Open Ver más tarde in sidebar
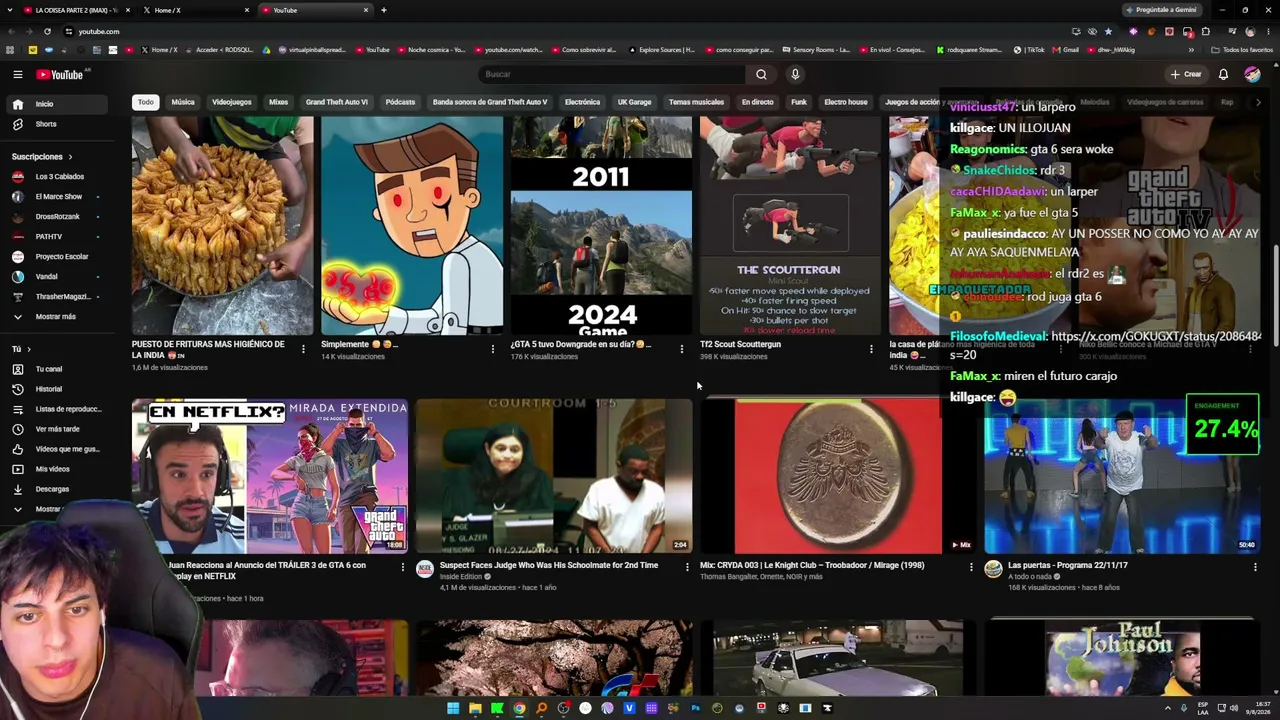 pos(56,429)
